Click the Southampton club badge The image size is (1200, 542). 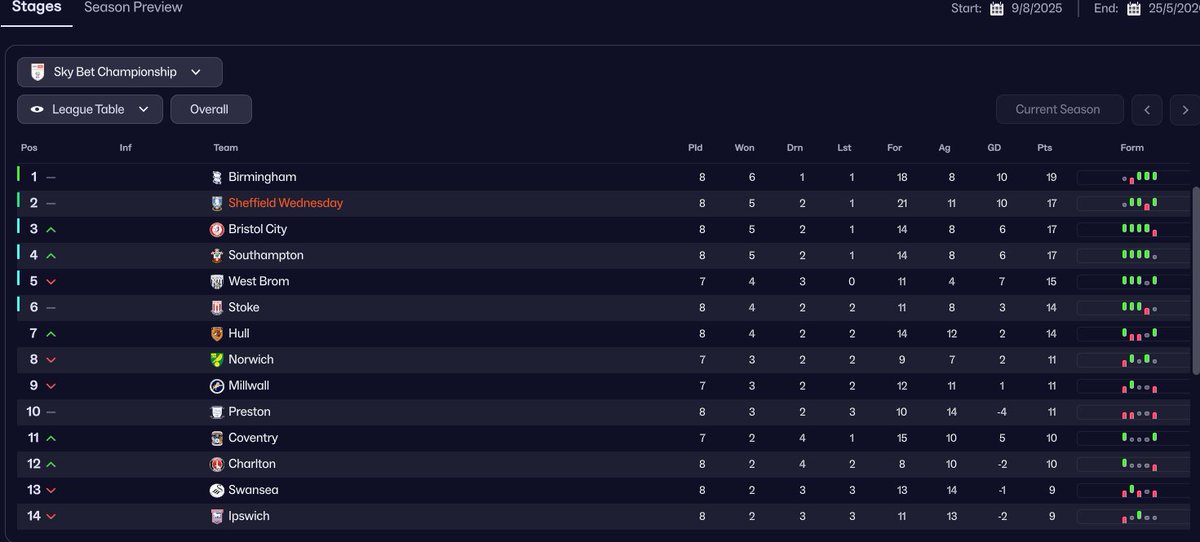tap(217, 255)
